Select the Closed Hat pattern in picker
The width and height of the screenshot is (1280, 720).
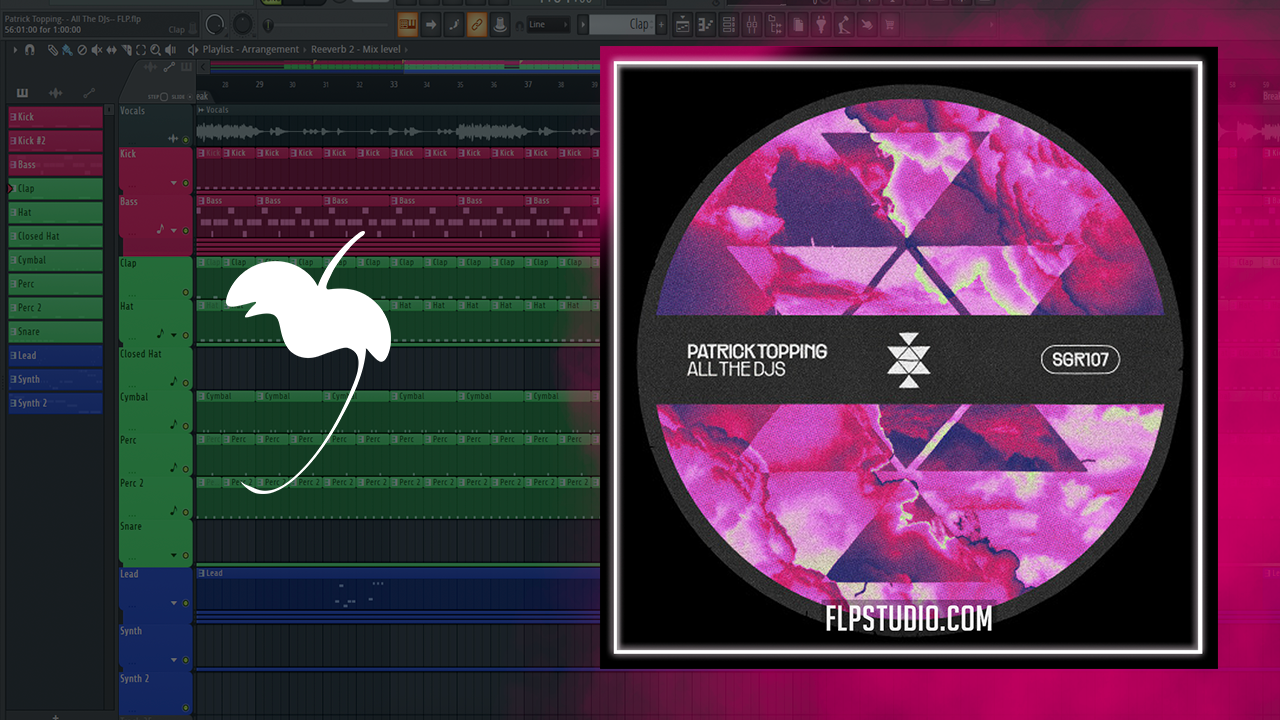tap(56, 236)
